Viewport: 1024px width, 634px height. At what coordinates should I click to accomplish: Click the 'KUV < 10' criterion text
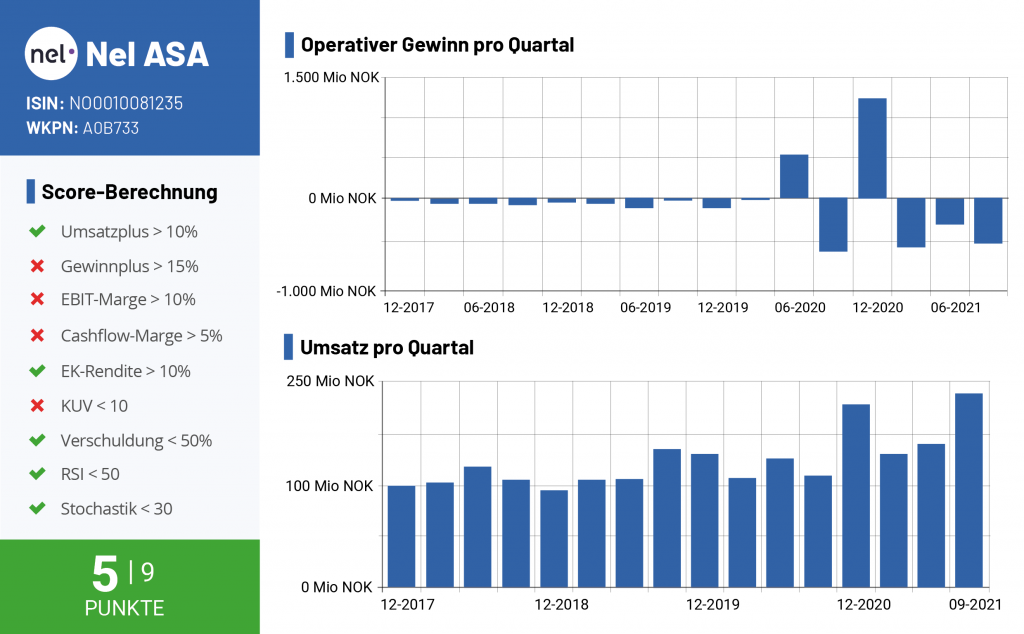point(94,406)
